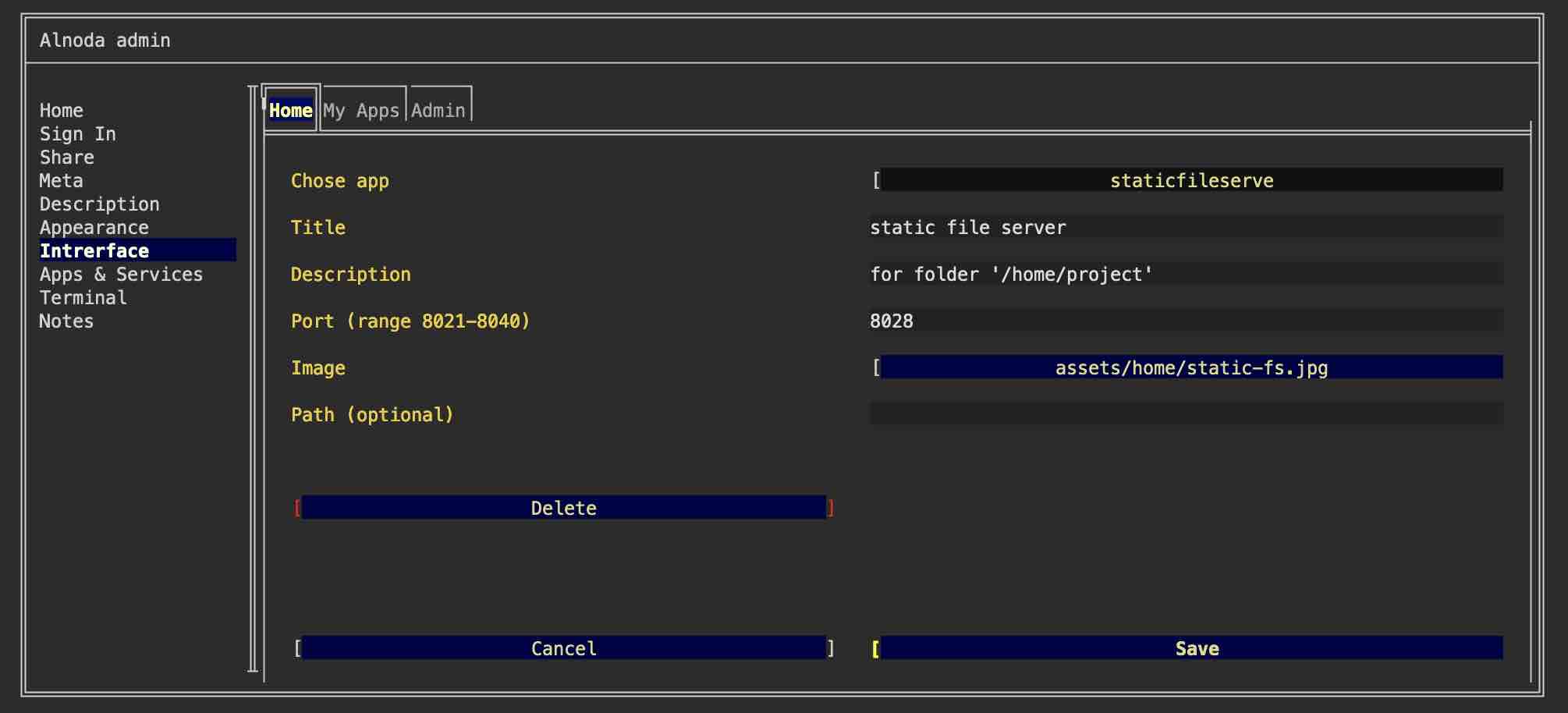The image size is (1568, 713).
Task: Click the Cancel button
Action: click(564, 648)
